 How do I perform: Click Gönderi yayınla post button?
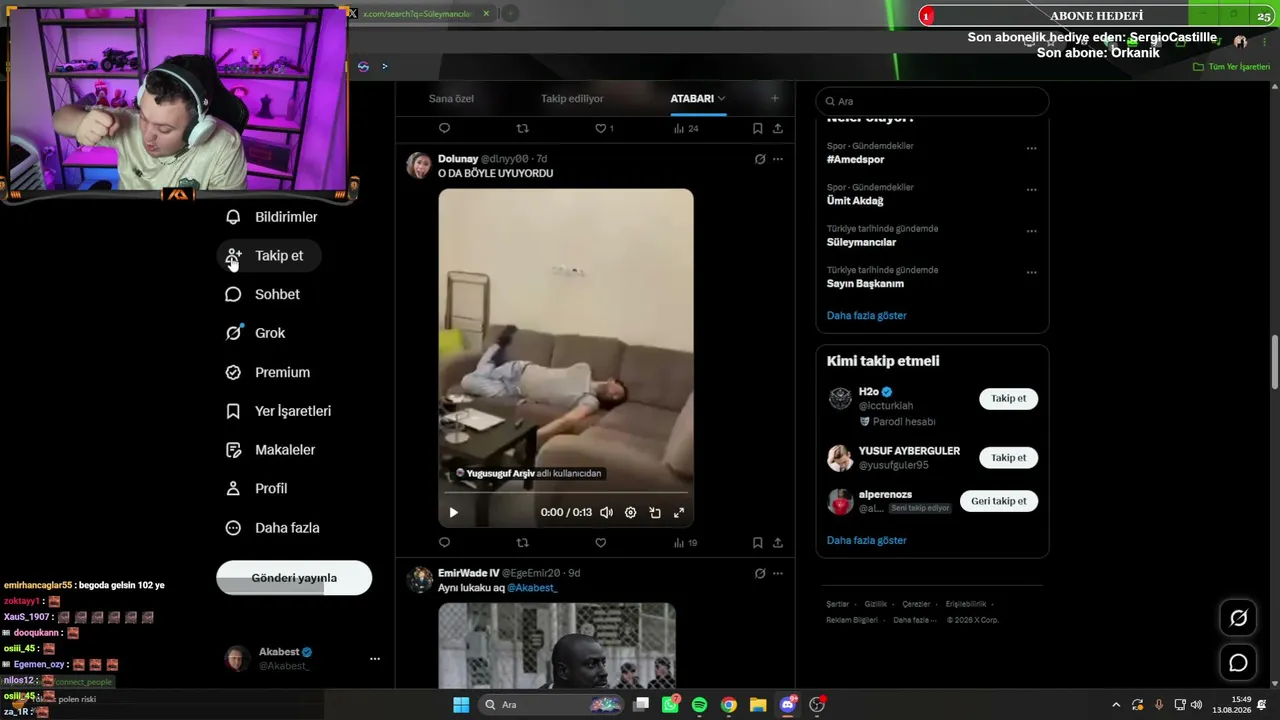[x=294, y=578]
